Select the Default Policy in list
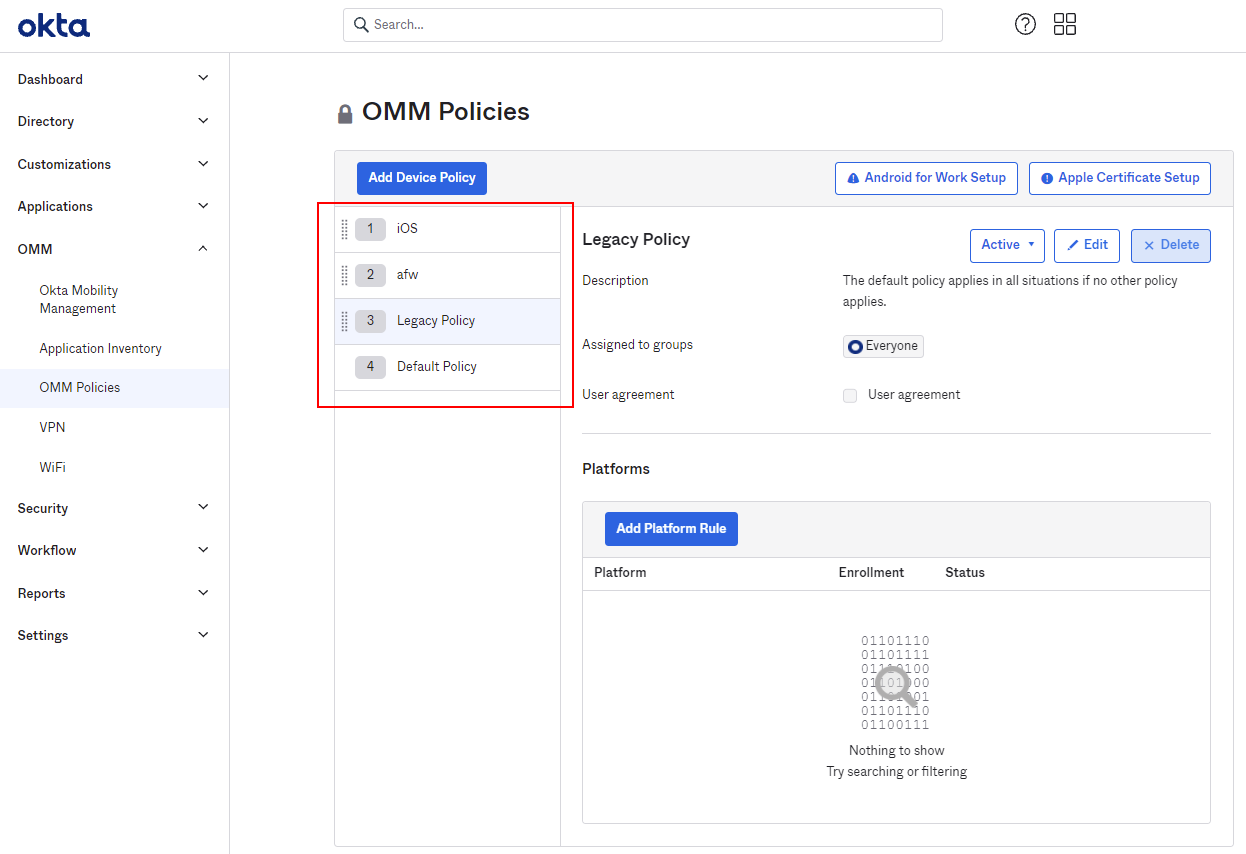Screen dimensions: 1246x854 (x=437, y=367)
